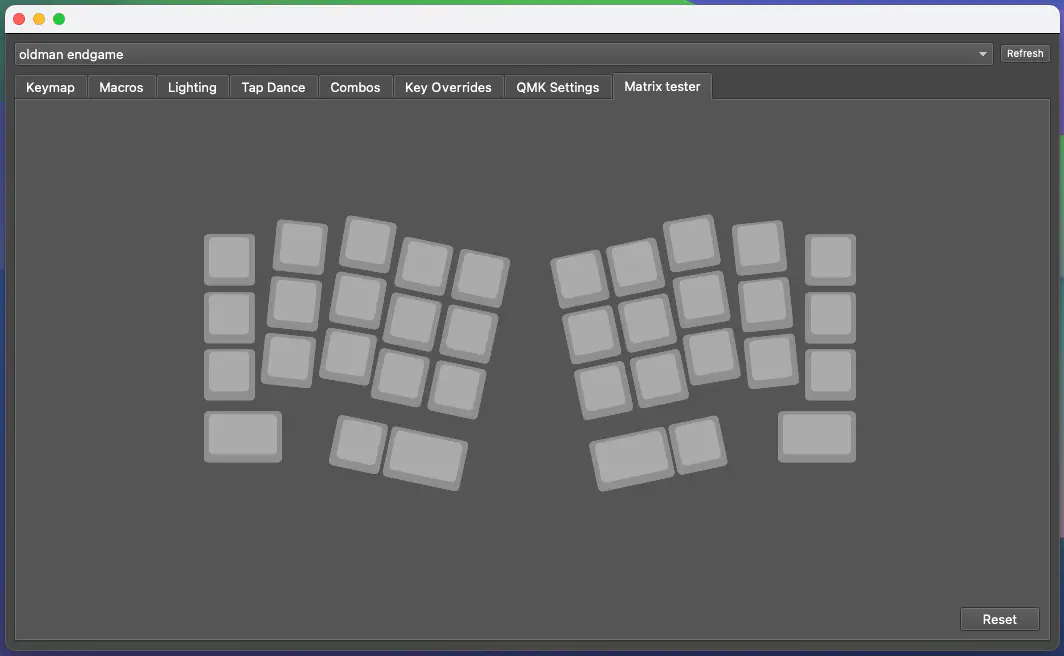
Task: Click the middle key of the far-left column
Action: coord(229,316)
